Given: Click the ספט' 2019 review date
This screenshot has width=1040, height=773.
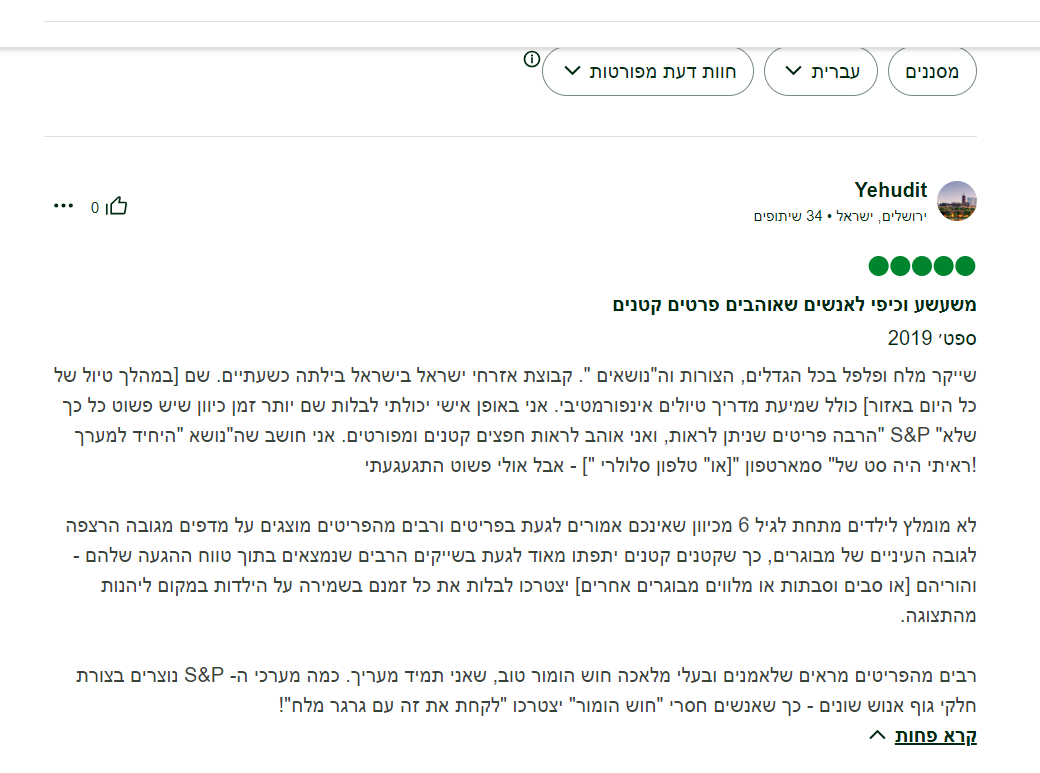Looking at the screenshot, I should (x=947, y=338).
